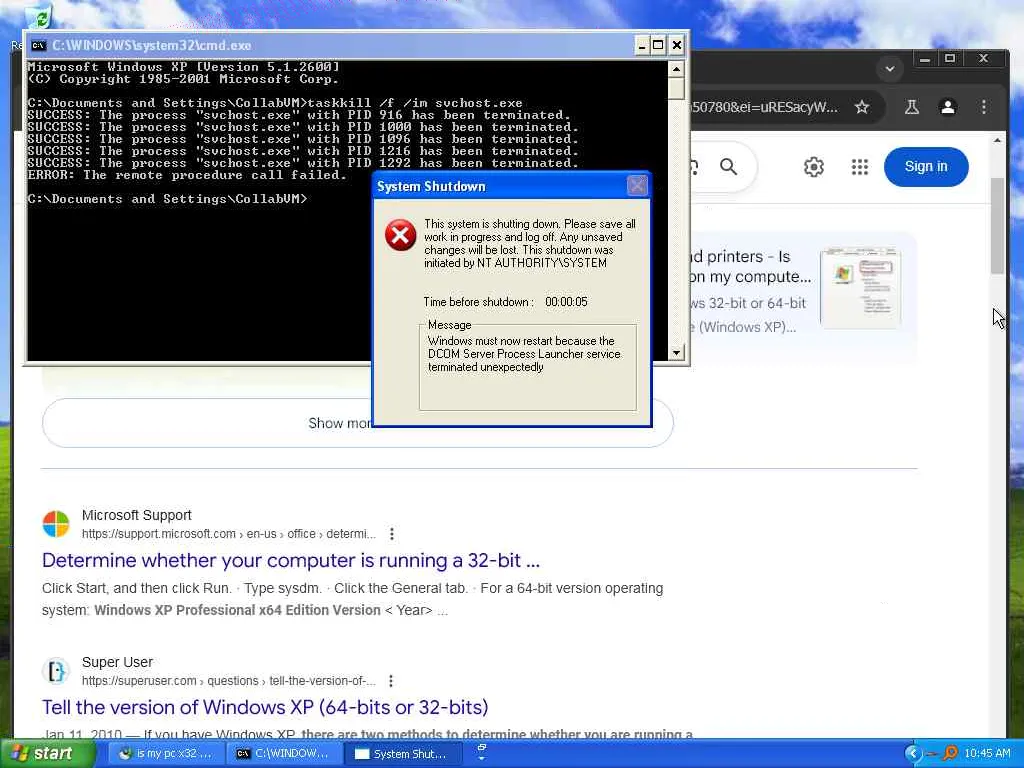Viewport: 1024px width, 768px height.
Task: Click cmd scrollbar down arrow
Action: click(x=677, y=353)
